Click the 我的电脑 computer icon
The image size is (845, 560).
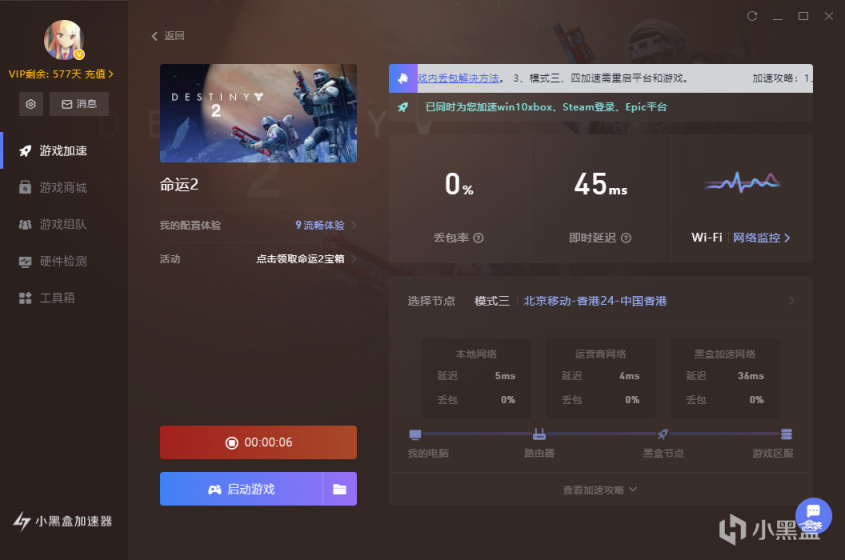coord(415,434)
